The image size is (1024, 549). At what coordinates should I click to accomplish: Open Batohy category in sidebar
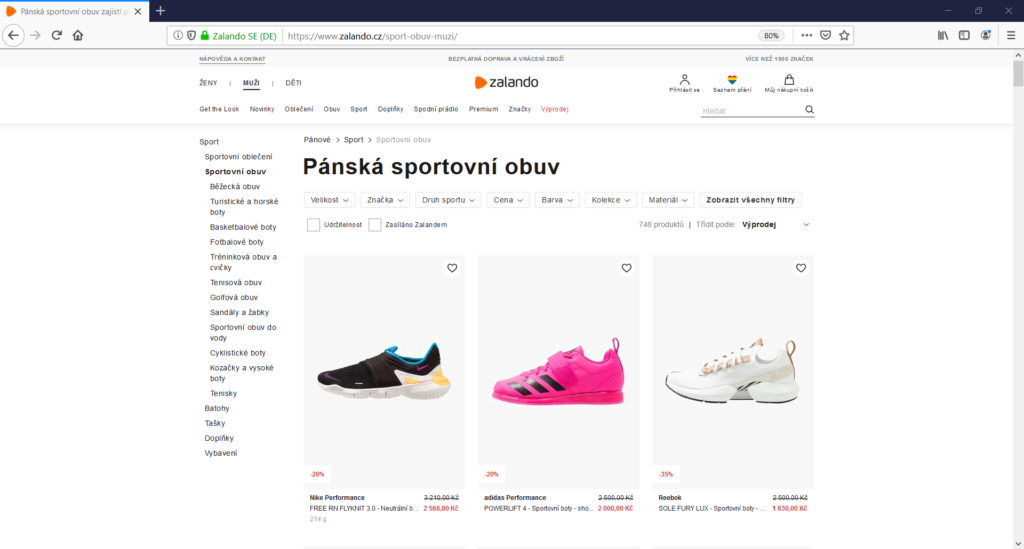217,409
